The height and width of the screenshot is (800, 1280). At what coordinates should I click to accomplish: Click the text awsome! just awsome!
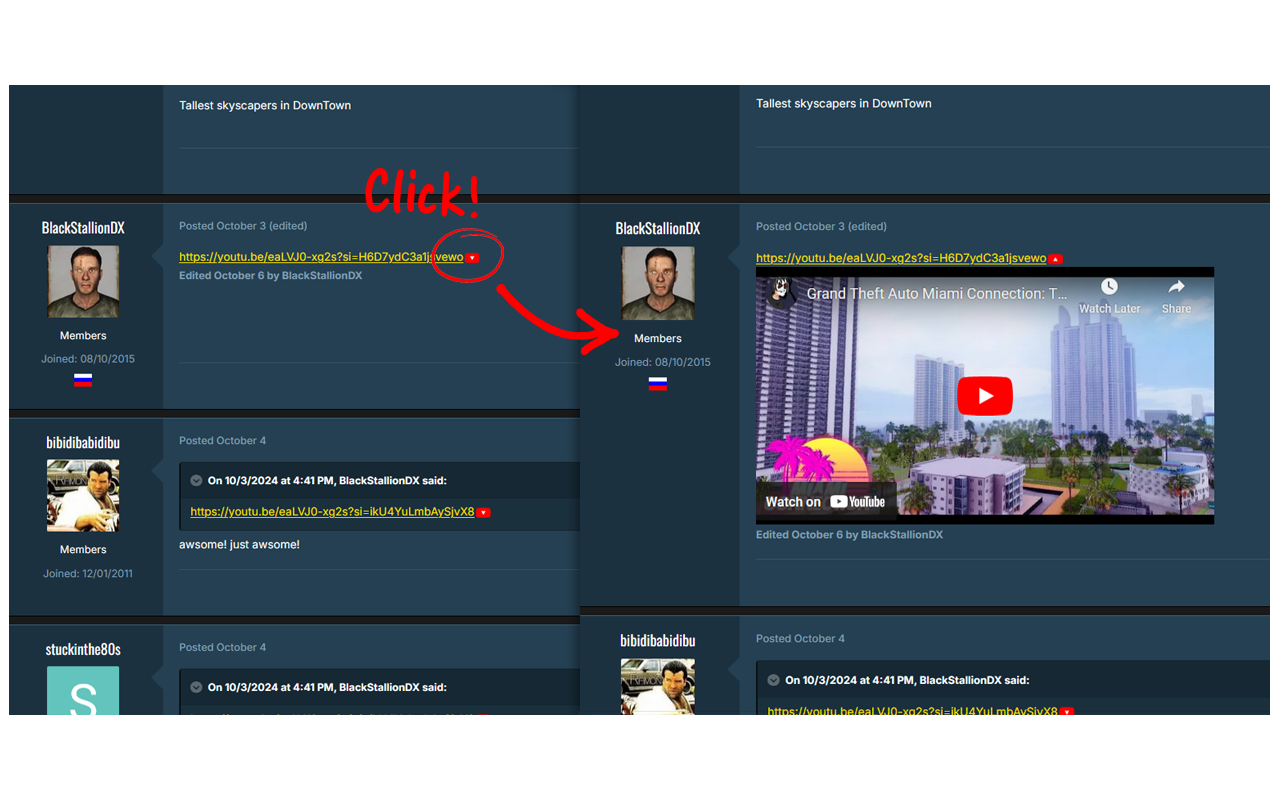(x=239, y=545)
